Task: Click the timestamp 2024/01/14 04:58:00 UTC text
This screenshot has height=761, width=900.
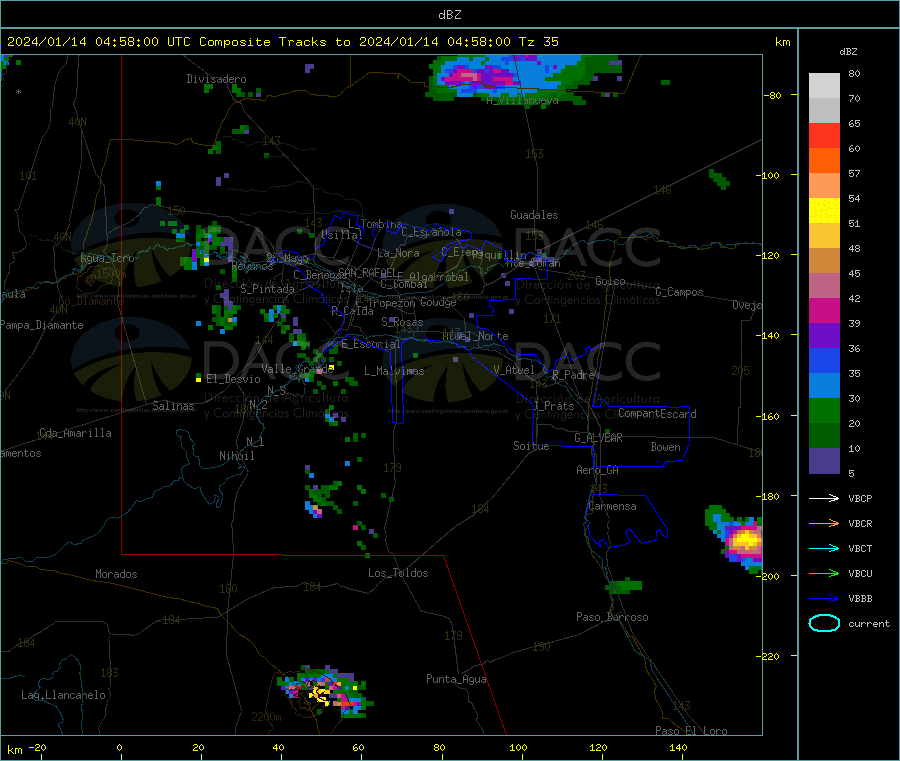Action: (99, 42)
